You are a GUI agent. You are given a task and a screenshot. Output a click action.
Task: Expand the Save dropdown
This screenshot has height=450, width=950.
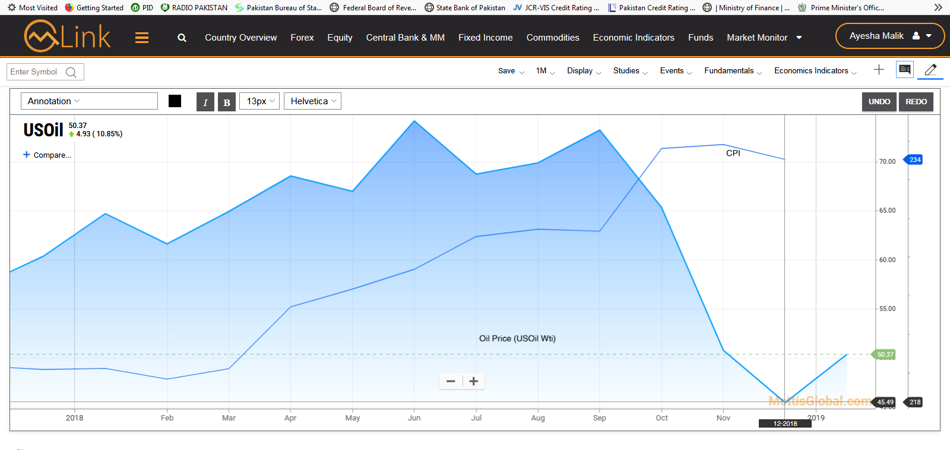click(511, 71)
